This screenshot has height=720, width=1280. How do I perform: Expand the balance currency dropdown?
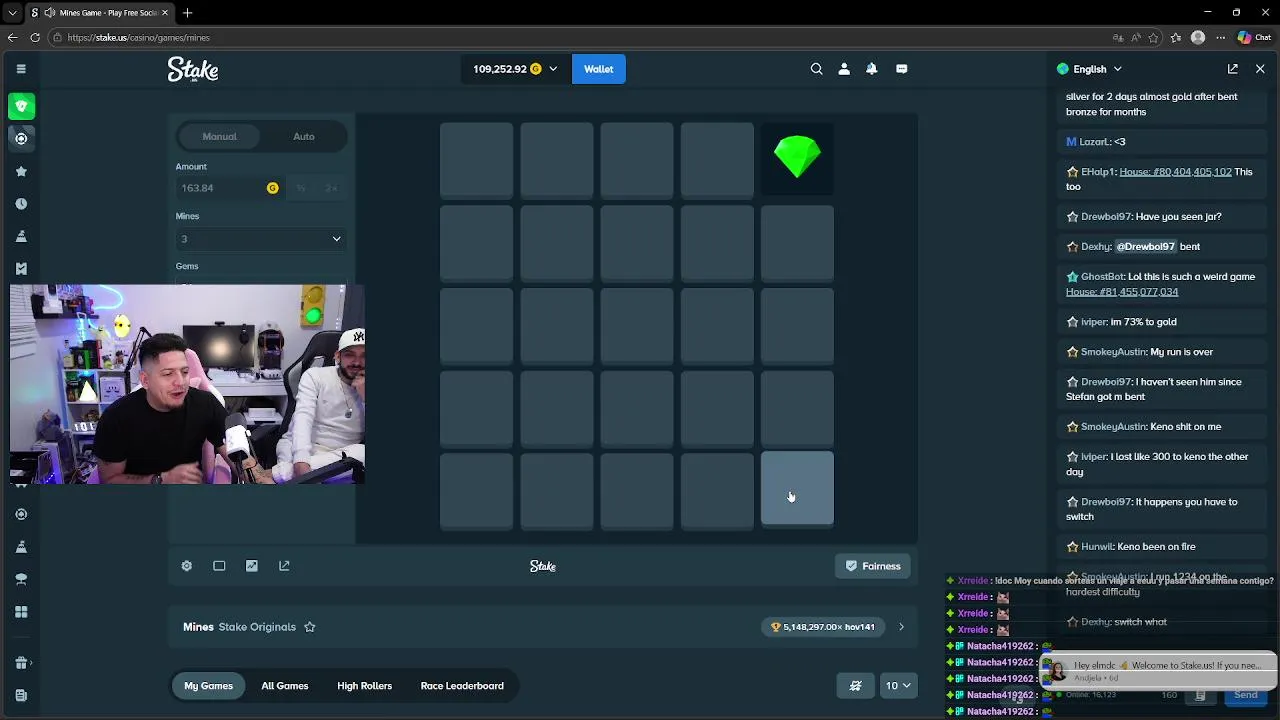553,69
